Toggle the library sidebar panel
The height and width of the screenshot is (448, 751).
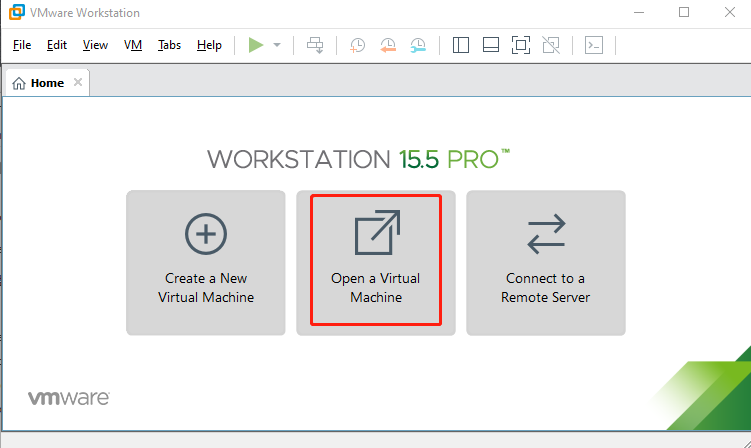point(461,45)
